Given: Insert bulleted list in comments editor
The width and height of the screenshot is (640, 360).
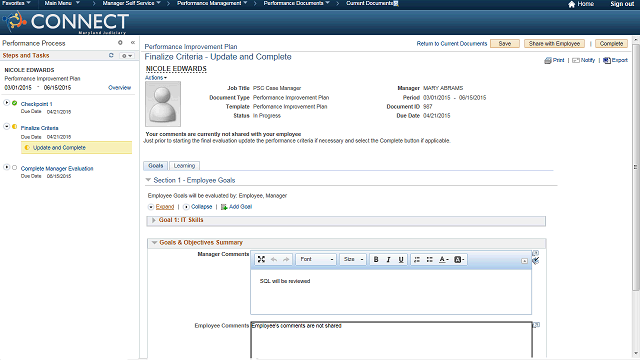Looking at the screenshot, I should [429, 259].
